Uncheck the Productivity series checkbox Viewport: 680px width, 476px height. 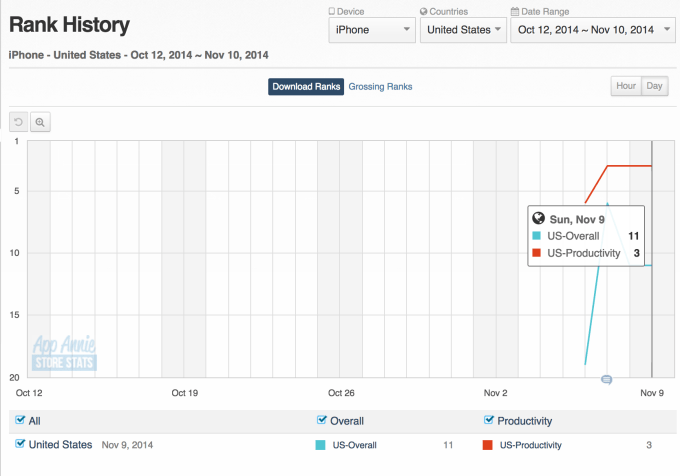(x=489, y=421)
